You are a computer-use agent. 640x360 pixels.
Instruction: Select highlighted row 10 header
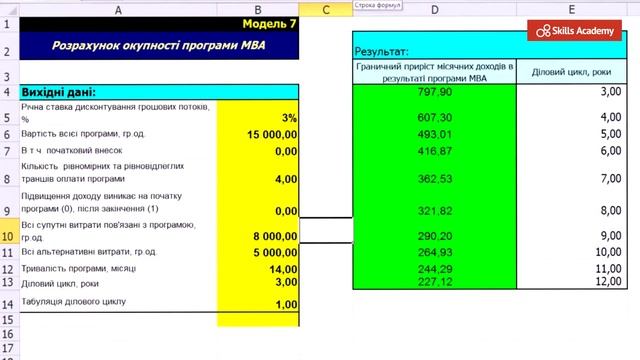point(9,231)
